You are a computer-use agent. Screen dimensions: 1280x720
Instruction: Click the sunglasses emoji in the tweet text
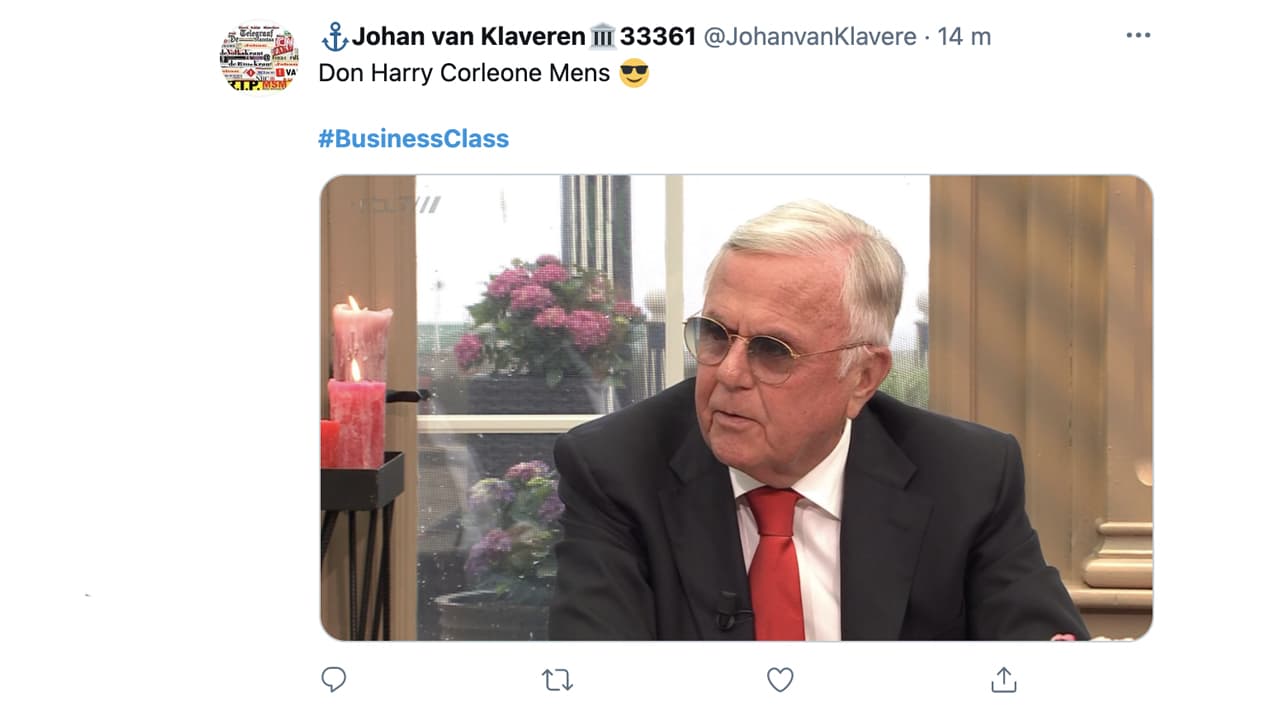[x=634, y=73]
